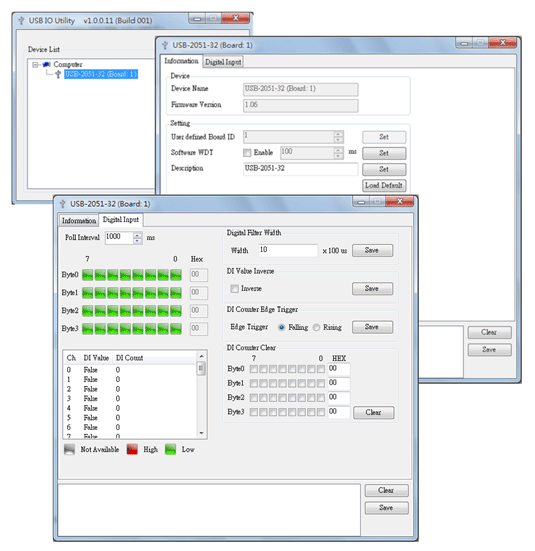Set the Software WDT value

coord(384,153)
